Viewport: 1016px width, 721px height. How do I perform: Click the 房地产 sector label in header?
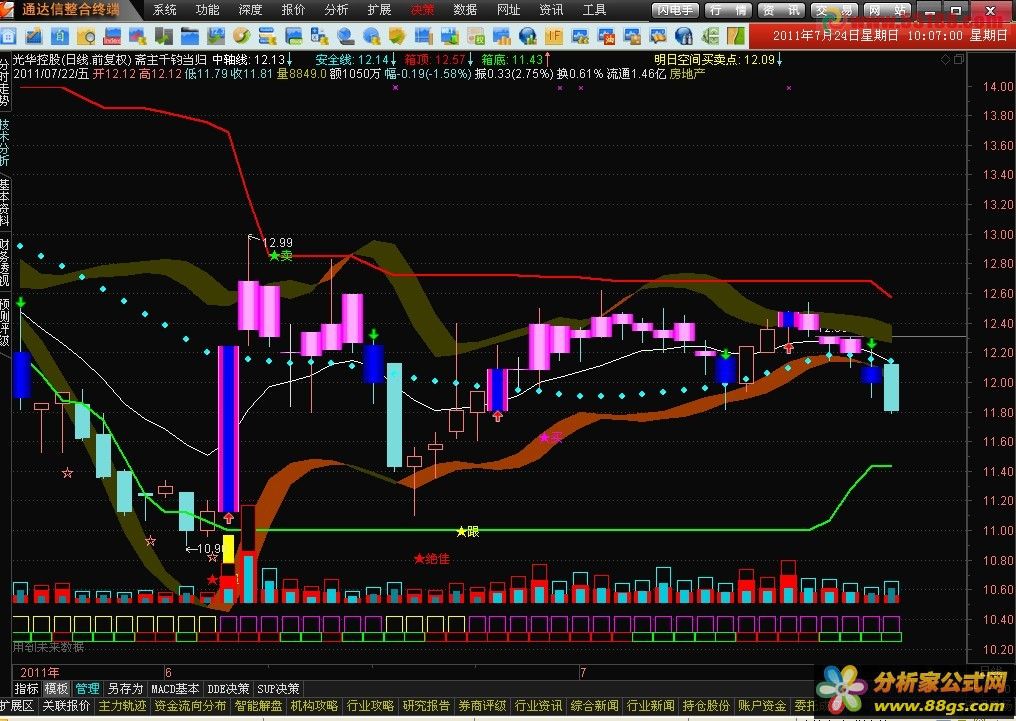687,74
